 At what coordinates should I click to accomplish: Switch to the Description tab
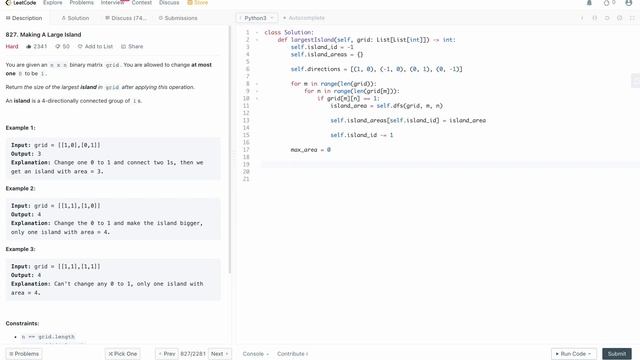[x=24, y=18]
